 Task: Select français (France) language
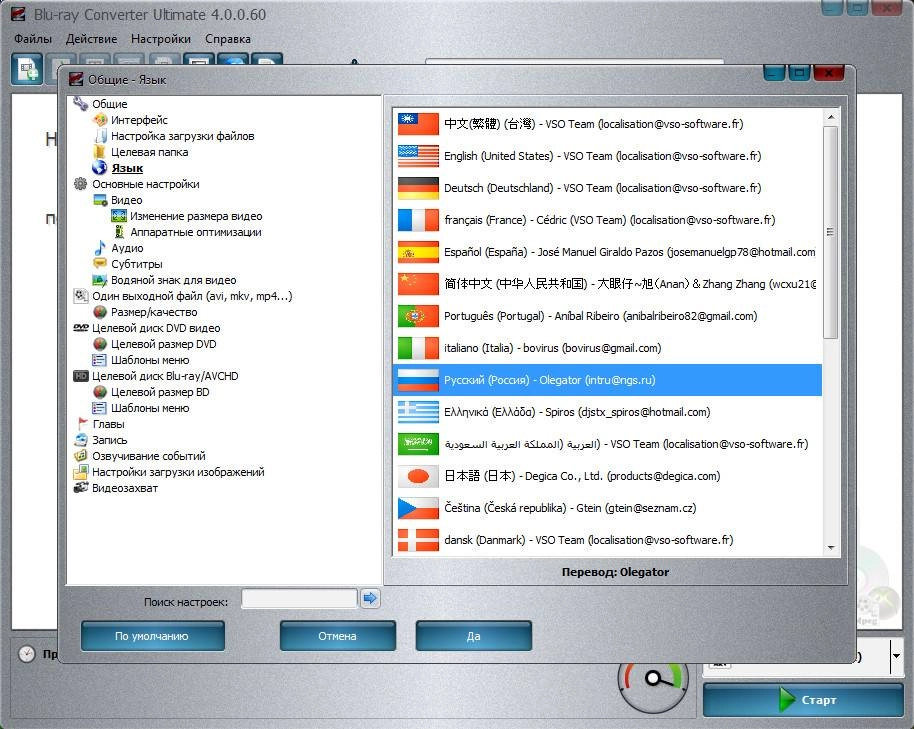coord(607,220)
